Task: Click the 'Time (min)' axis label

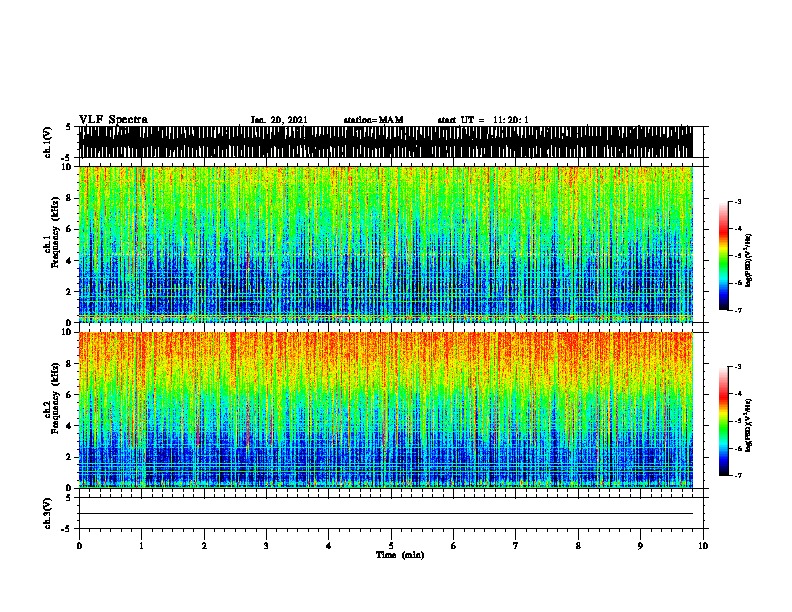Action: [400, 555]
